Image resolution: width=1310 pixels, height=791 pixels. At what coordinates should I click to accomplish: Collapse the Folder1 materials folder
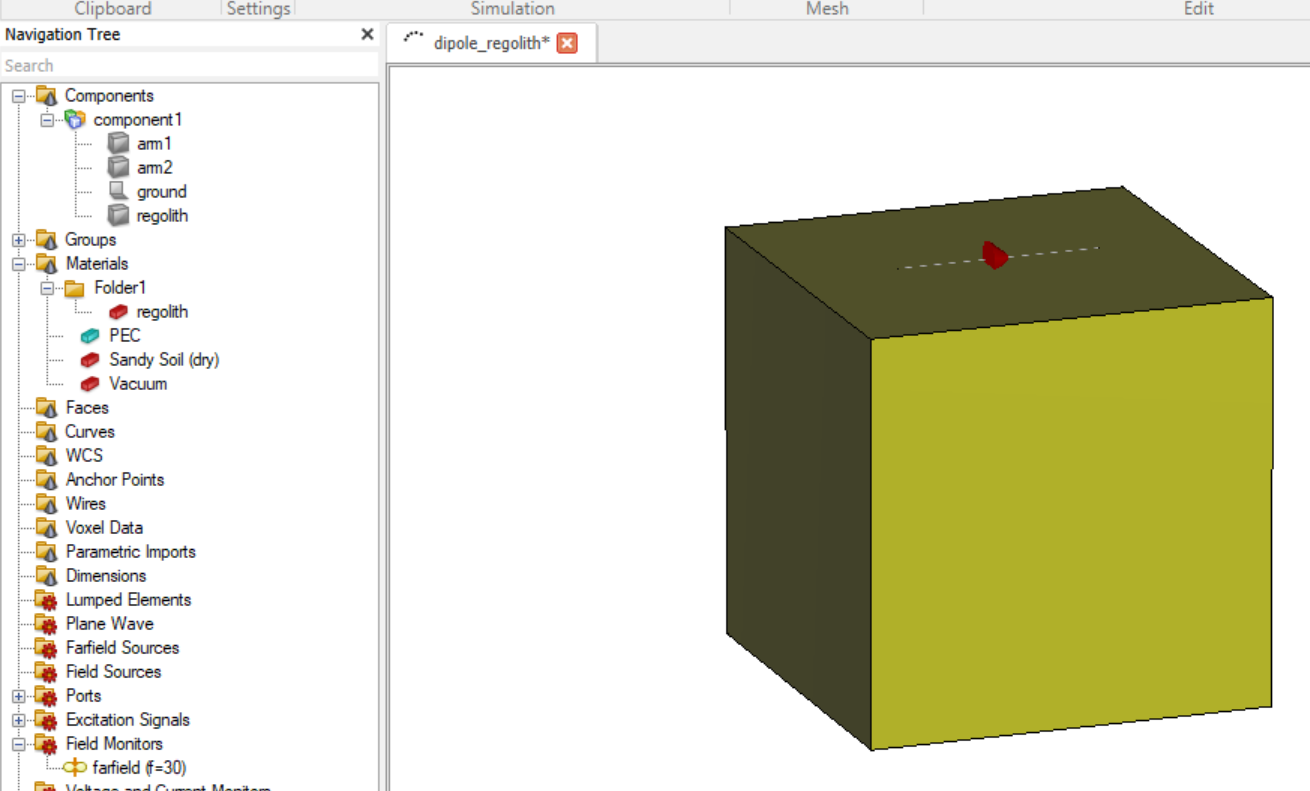[x=47, y=288]
